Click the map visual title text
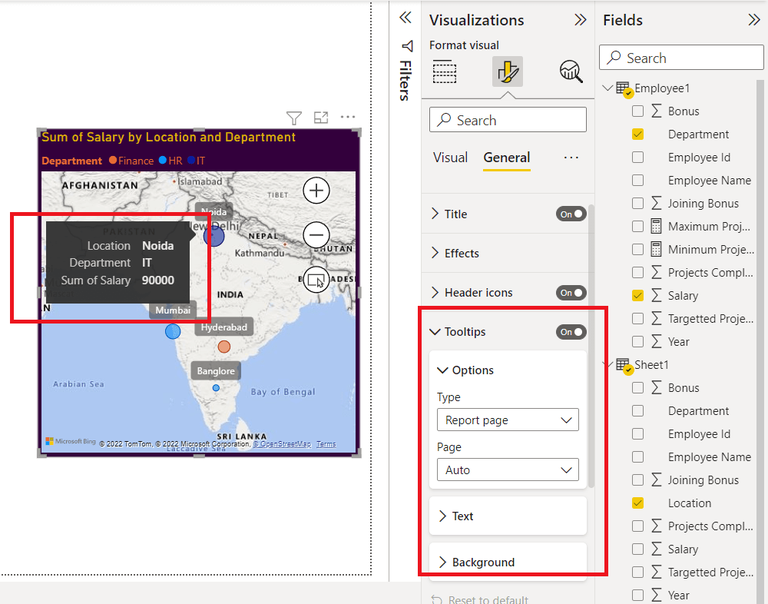 [x=168, y=137]
